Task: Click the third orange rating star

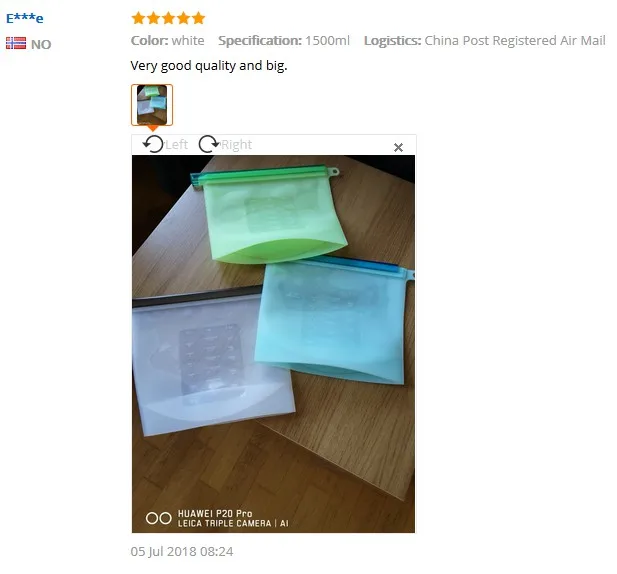Action: (x=168, y=18)
